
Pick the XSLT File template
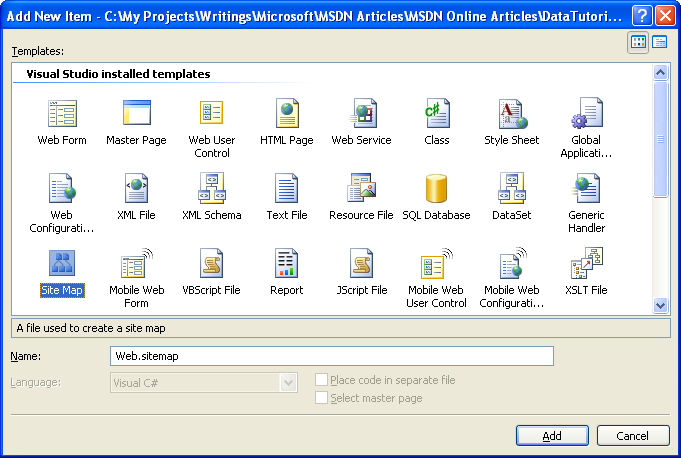pos(586,272)
